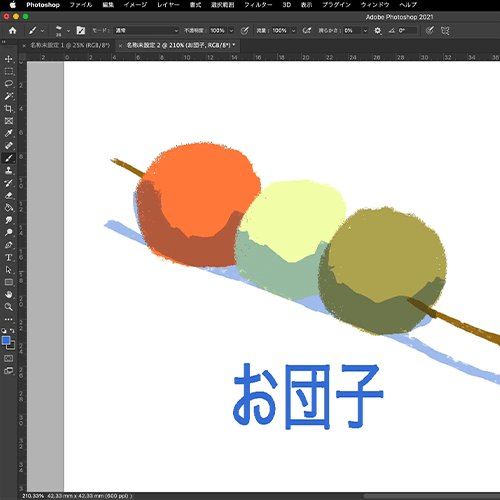
Task: Swap foreground and background colors
Action: click(x=12, y=331)
